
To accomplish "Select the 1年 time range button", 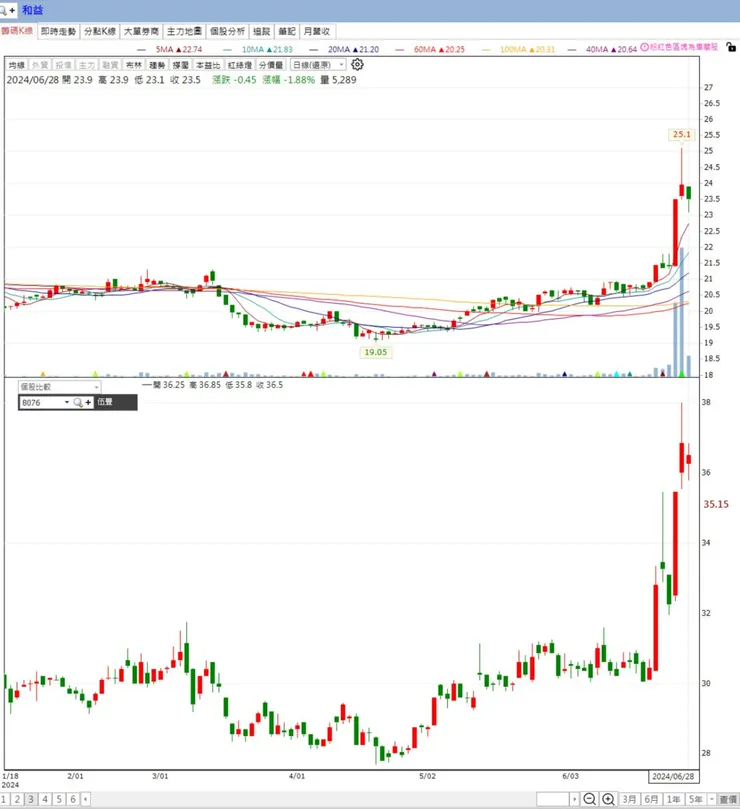I will (673, 799).
